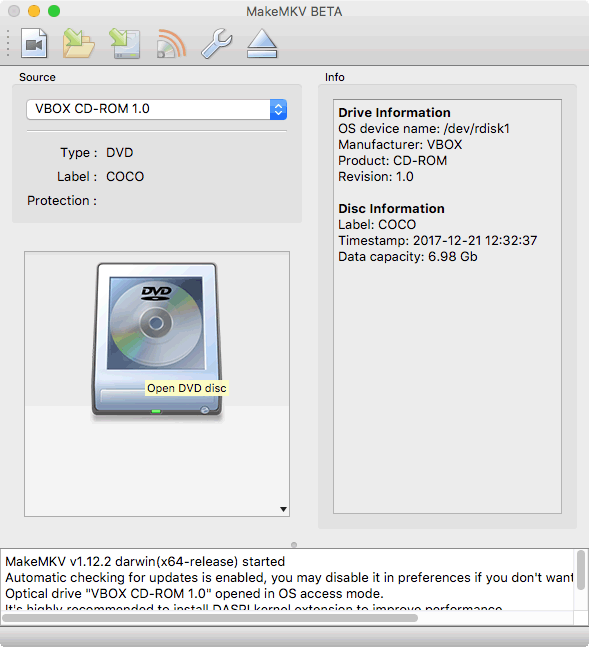Click the Open disc folder toolbar icon
589x647 pixels.
click(78, 43)
